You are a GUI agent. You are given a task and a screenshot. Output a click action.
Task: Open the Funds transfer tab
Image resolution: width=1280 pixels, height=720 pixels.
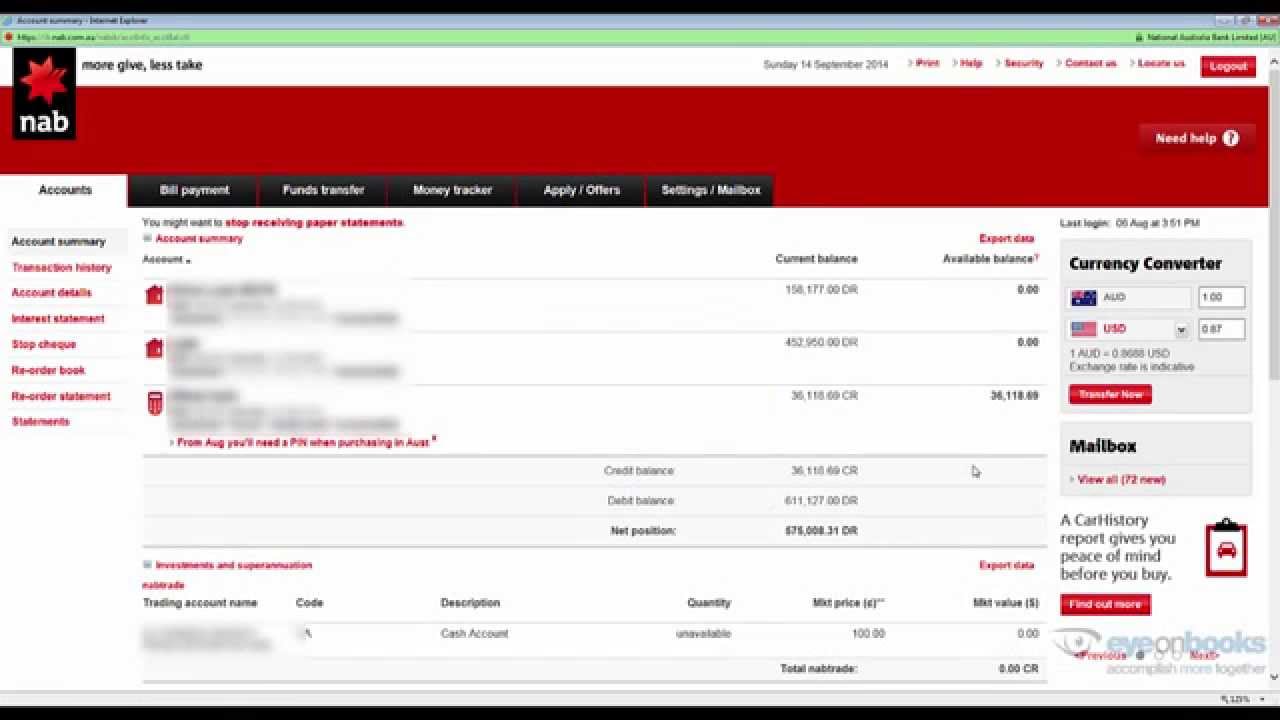coord(323,190)
